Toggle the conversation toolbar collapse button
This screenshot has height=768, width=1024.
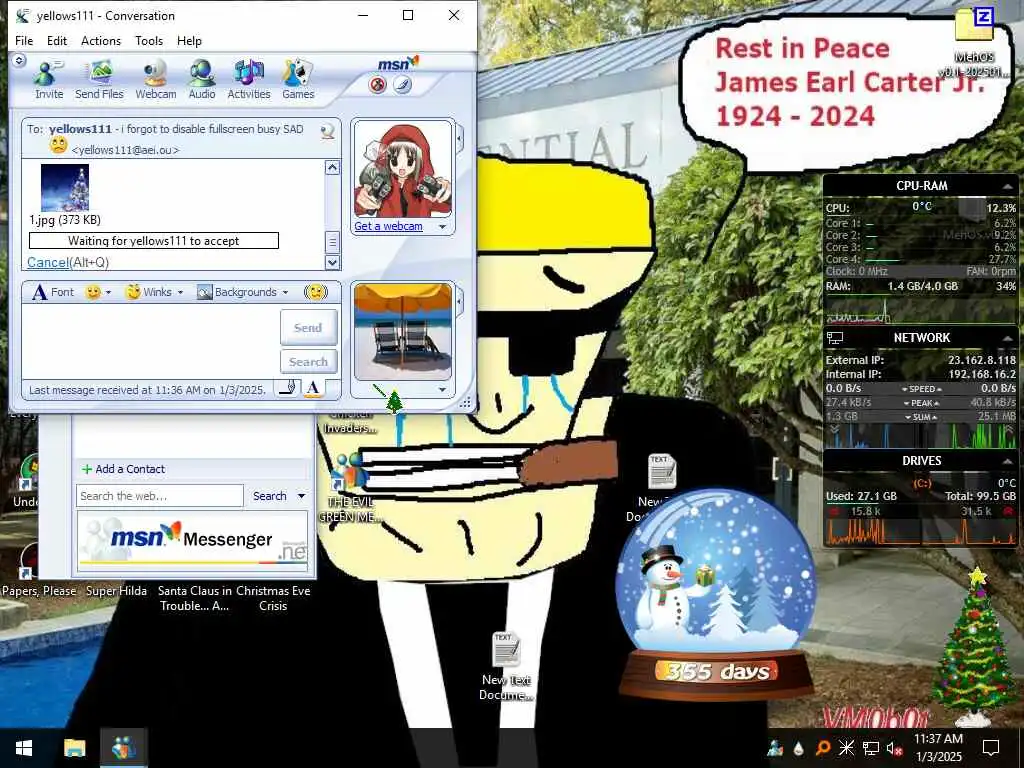click(19, 60)
